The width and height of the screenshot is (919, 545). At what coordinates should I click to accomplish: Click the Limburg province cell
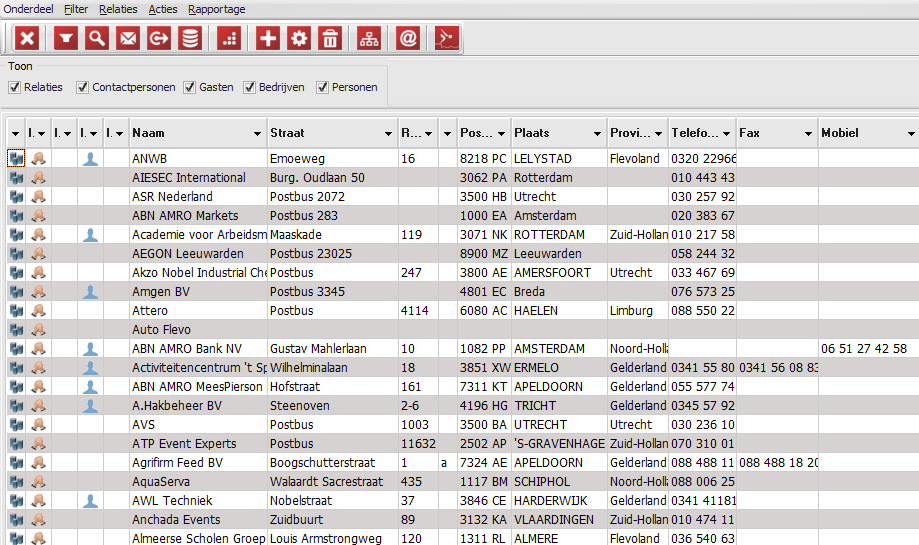638,311
